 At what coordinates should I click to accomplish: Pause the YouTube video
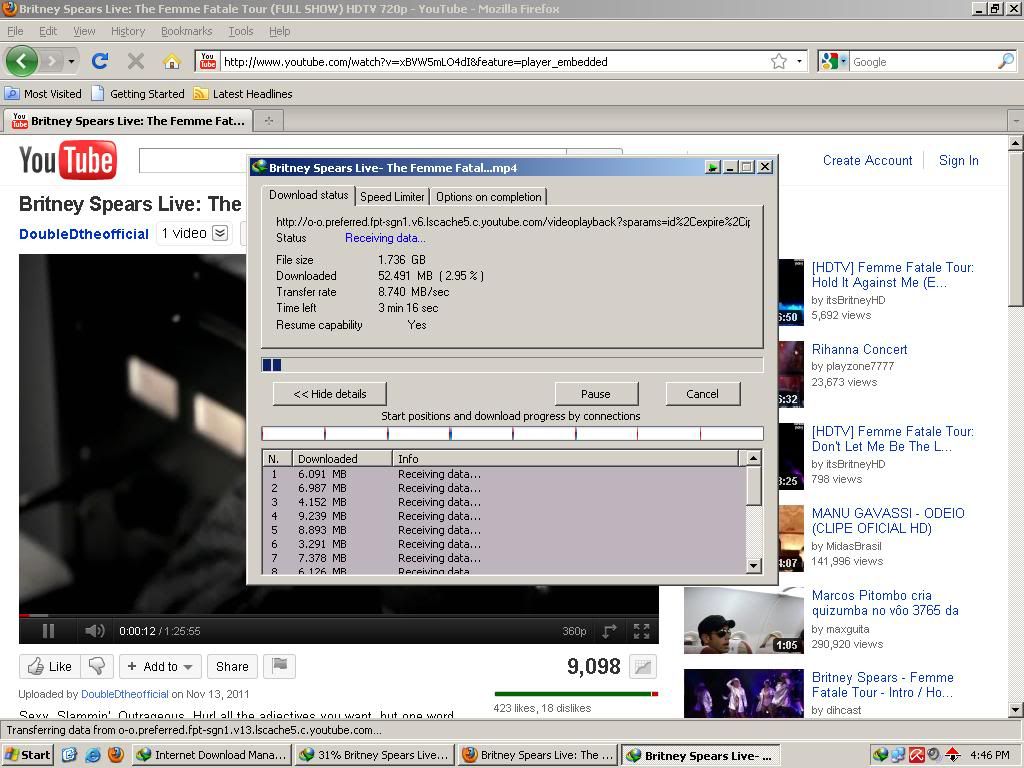(x=48, y=631)
